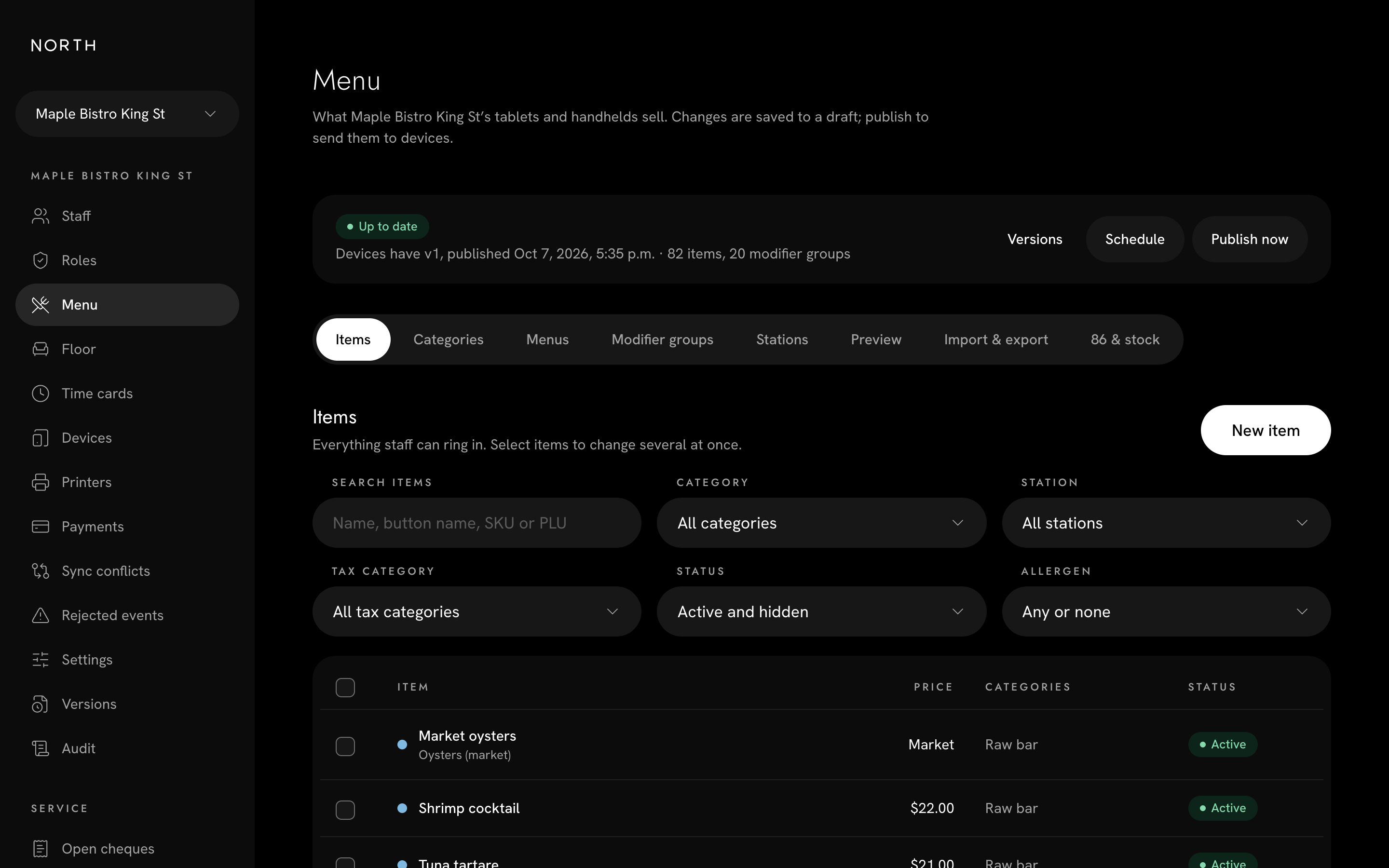Screen dimensions: 1389x868
Task: Switch to the Categories tab
Action: point(448,339)
